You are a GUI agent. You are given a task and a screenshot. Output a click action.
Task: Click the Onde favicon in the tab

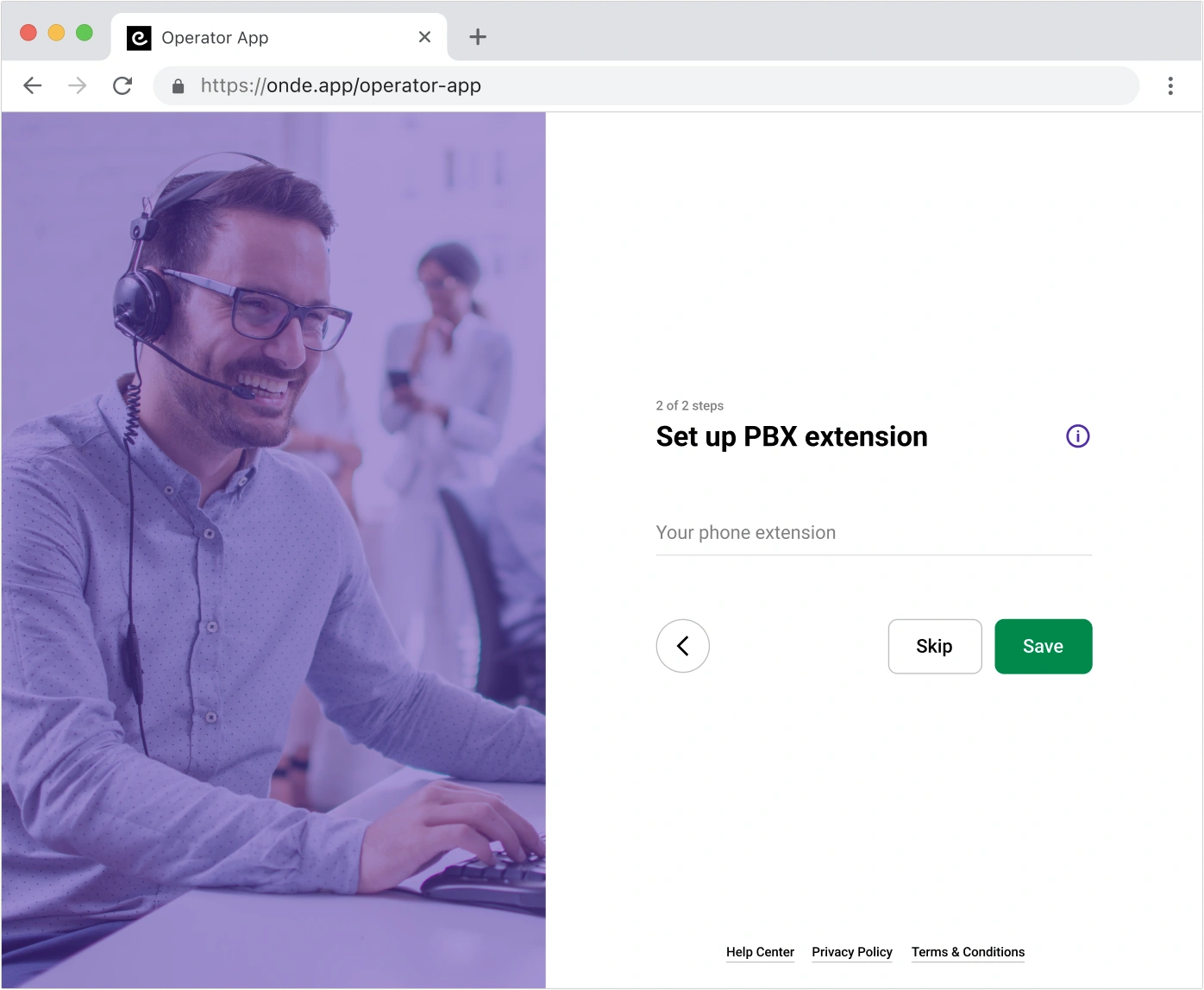point(139,38)
